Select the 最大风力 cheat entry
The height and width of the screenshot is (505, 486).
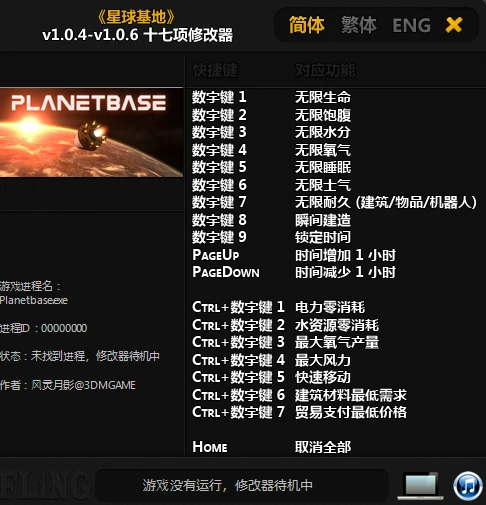(323, 360)
